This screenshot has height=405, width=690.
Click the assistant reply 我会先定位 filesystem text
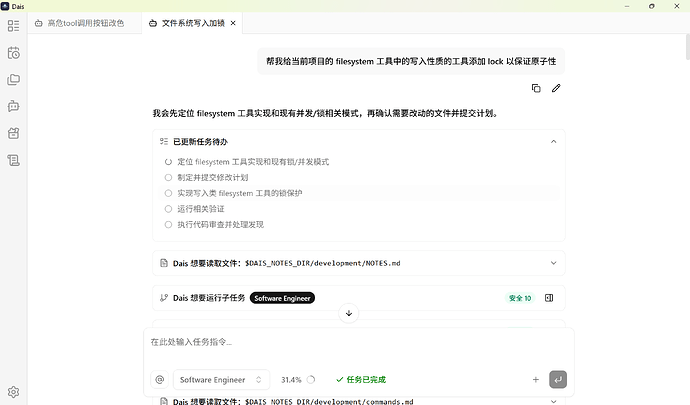pos(326,114)
